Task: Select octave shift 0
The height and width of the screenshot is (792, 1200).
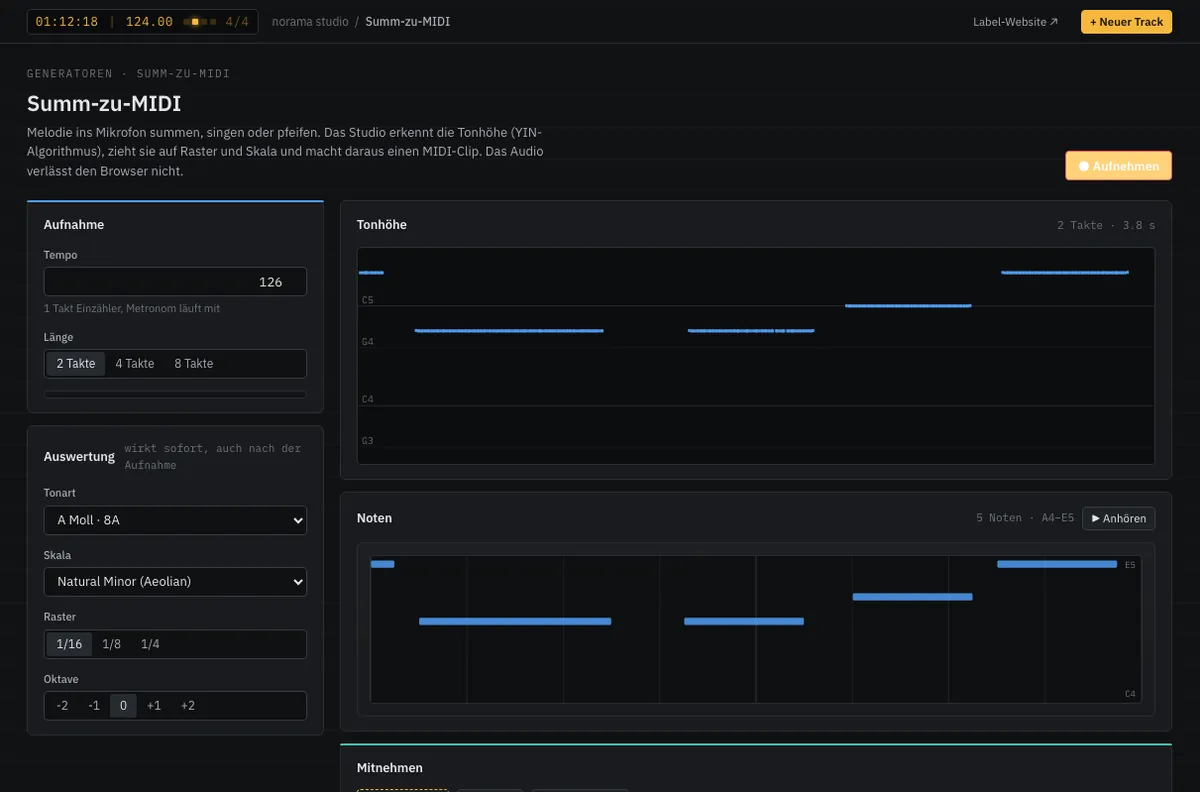Action: click(124, 706)
